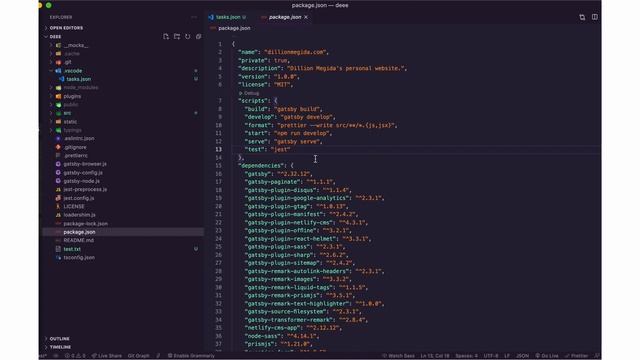Screen dimensions: 640x360
Task: Open the .prettierrc file
Action: tap(76, 156)
